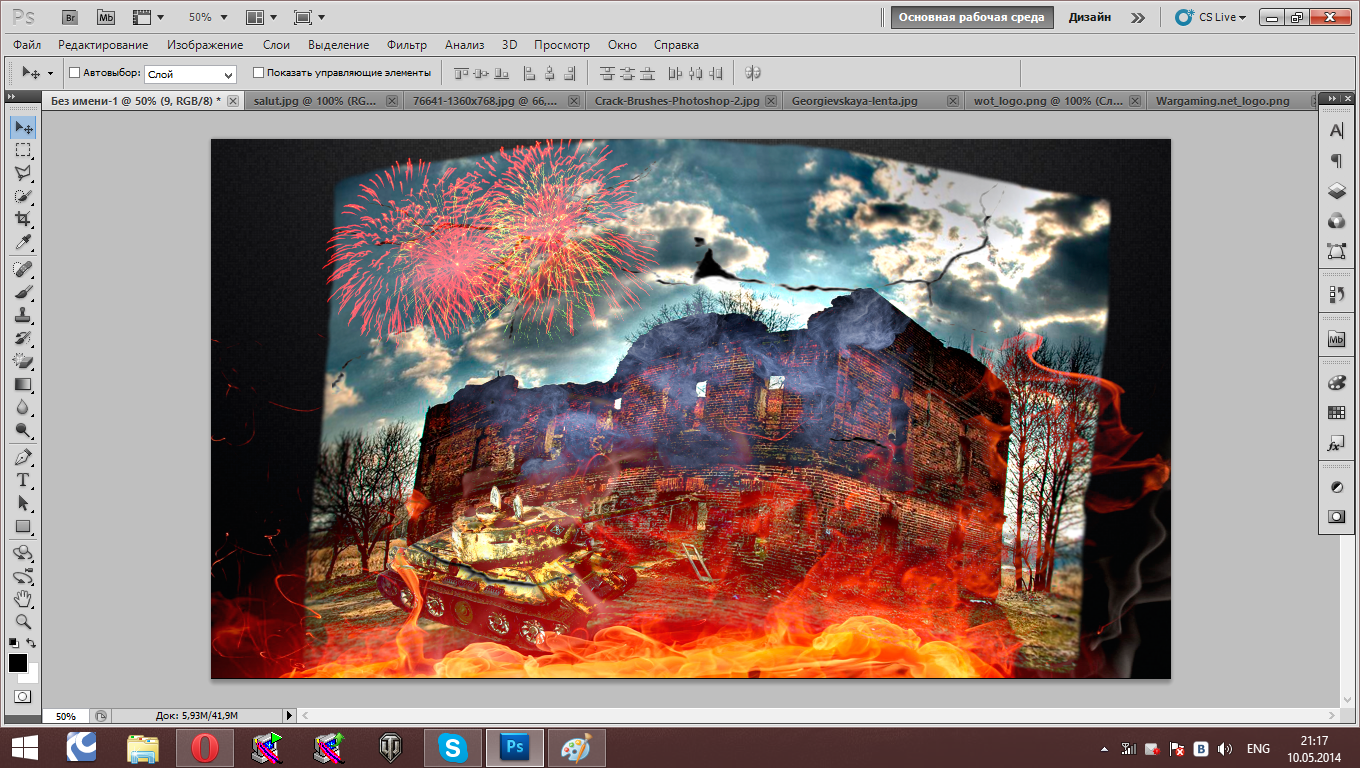
Task: Select the Zoom magnifier tool
Action: pyautogui.click(x=23, y=622)
